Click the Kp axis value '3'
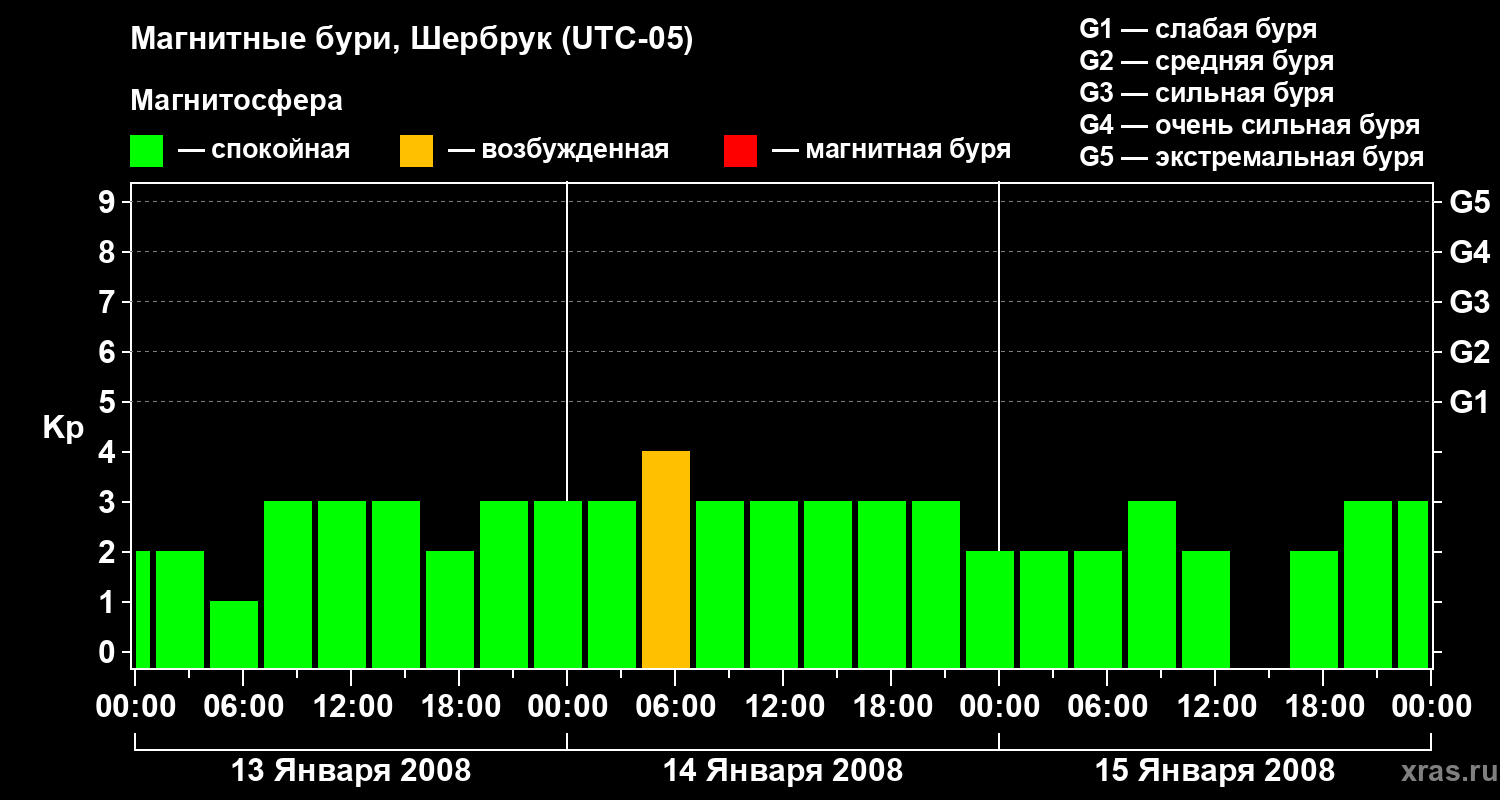This screenshot has height=800, width=1500. click(109, 502)
